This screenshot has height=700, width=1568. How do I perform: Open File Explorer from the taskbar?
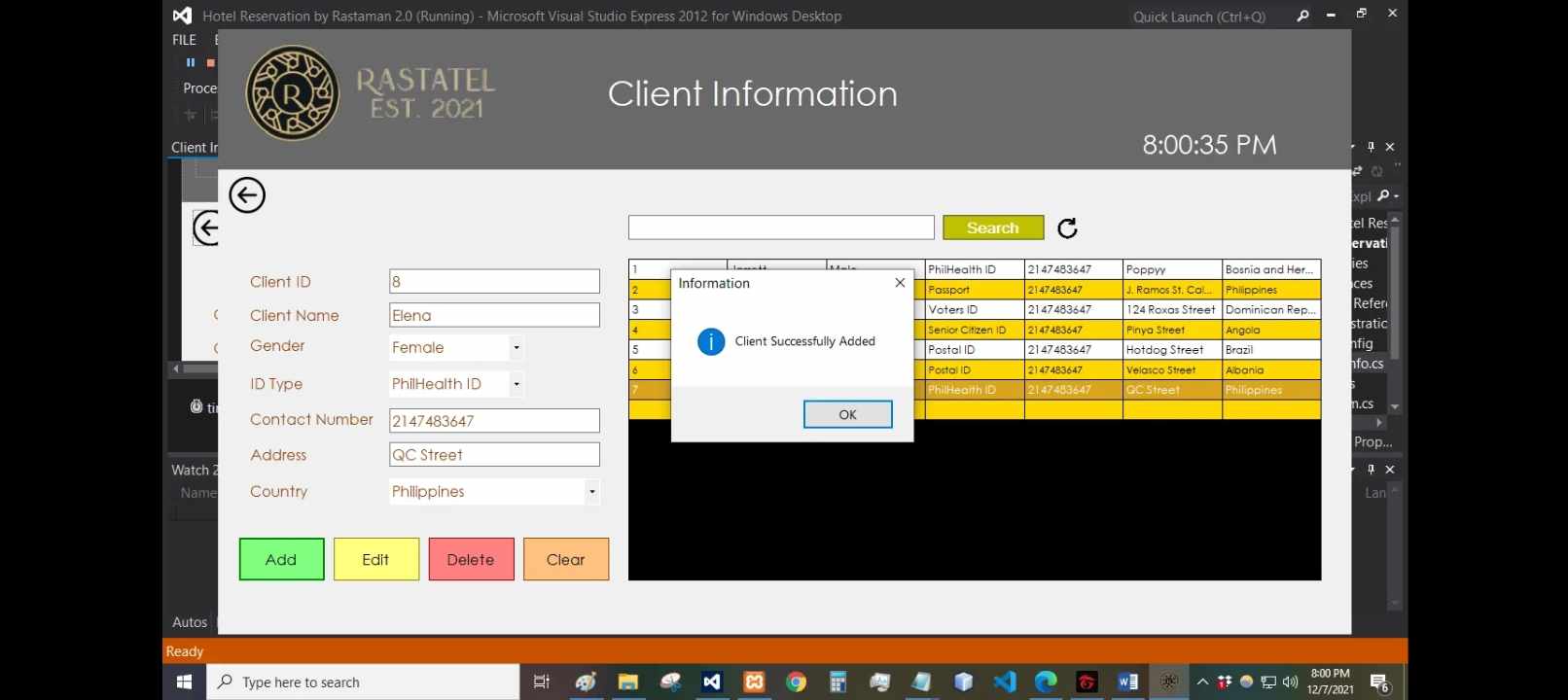pyautogui.click(x=628, y=682)
